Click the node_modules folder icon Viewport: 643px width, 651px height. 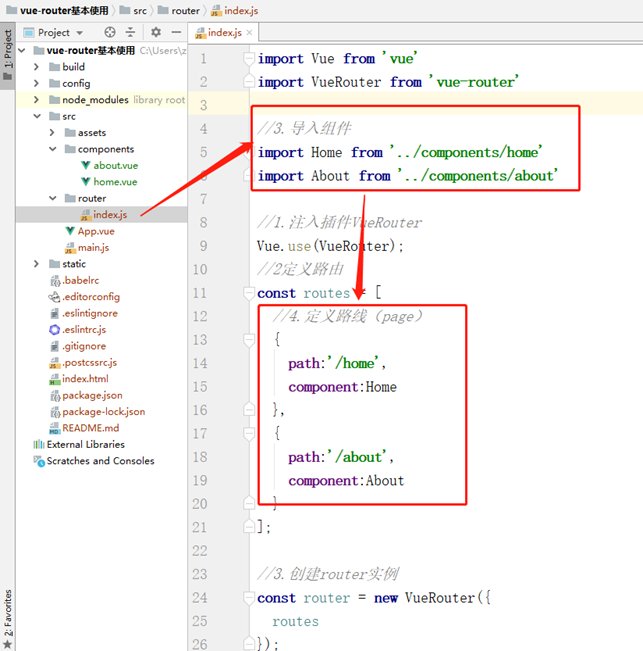54,100
